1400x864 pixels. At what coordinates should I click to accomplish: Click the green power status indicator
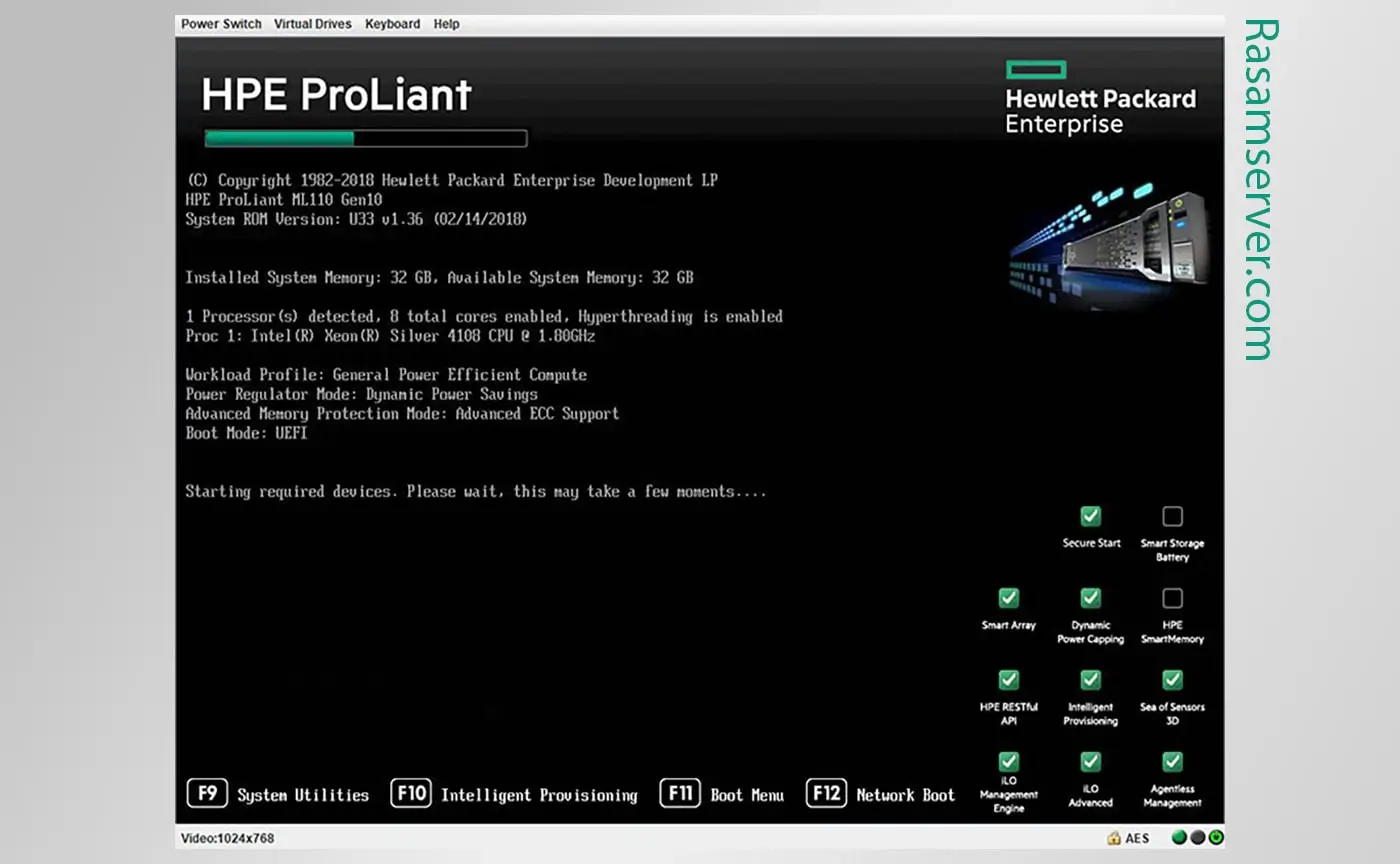1215,838
